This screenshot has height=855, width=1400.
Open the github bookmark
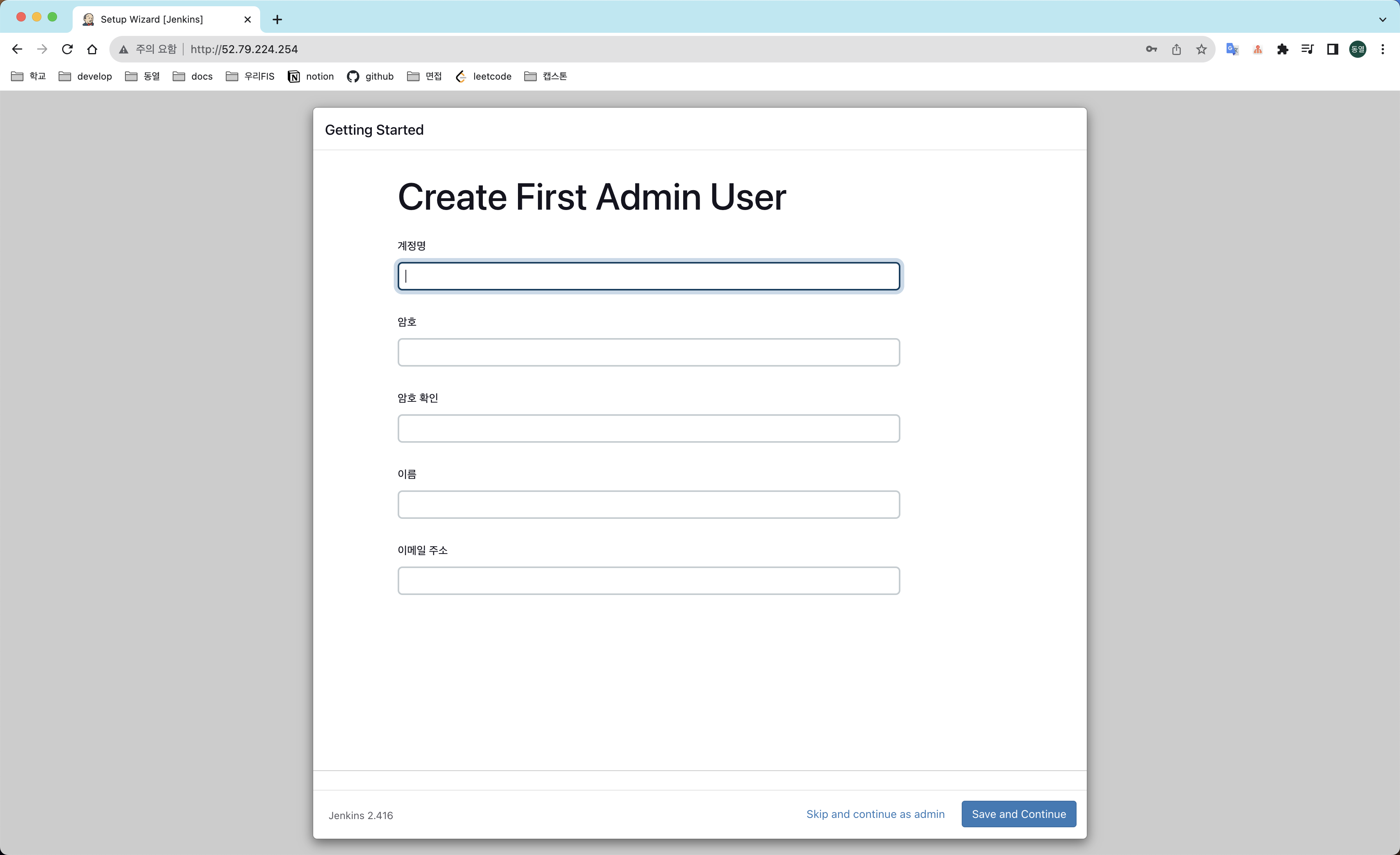pyautogui.click(x=370, y=76)
